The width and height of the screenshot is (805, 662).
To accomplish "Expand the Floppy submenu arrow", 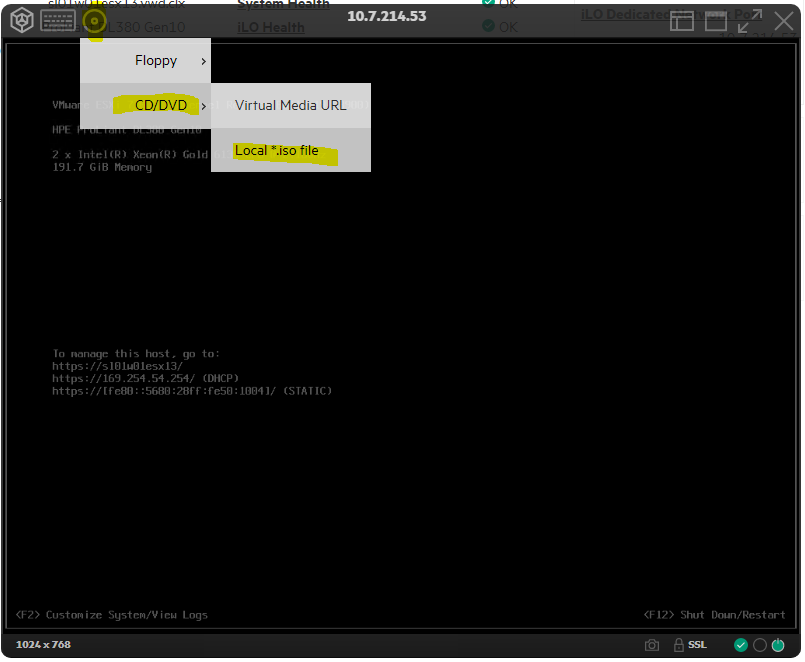I will (x=203, y=62).
